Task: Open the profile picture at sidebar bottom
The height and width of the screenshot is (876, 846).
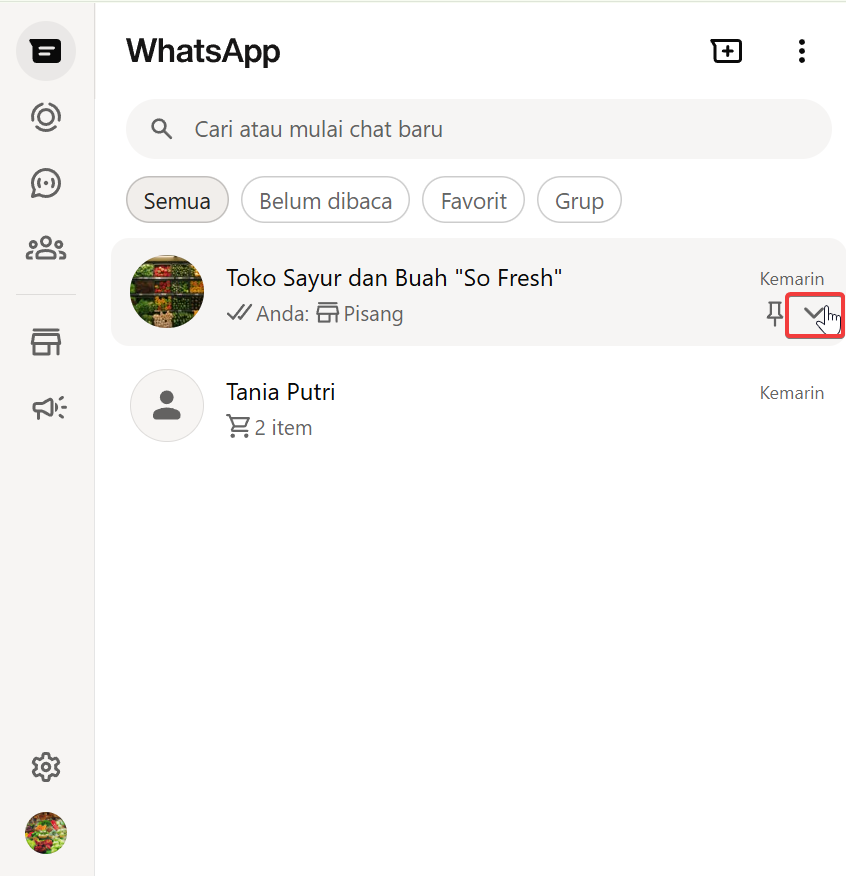Action: tap(46, 833)
